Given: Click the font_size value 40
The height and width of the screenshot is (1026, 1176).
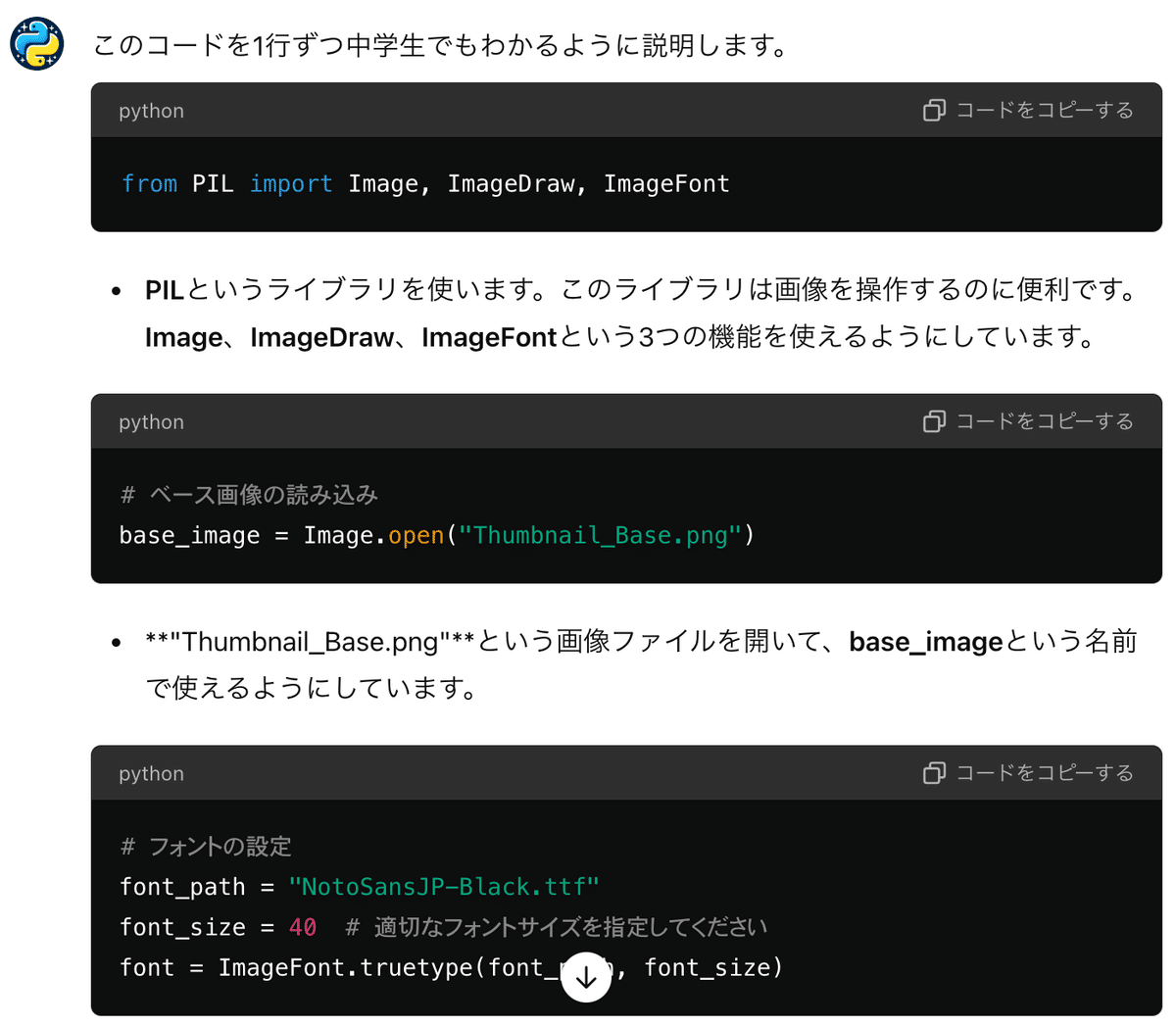Looking at the screenshot, I should click(299, 926).
